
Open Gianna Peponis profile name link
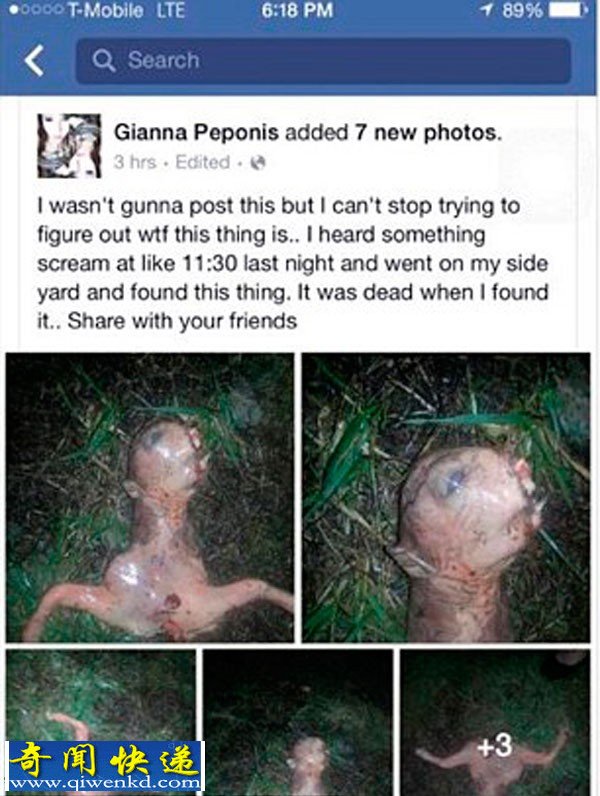click(196, 132)
